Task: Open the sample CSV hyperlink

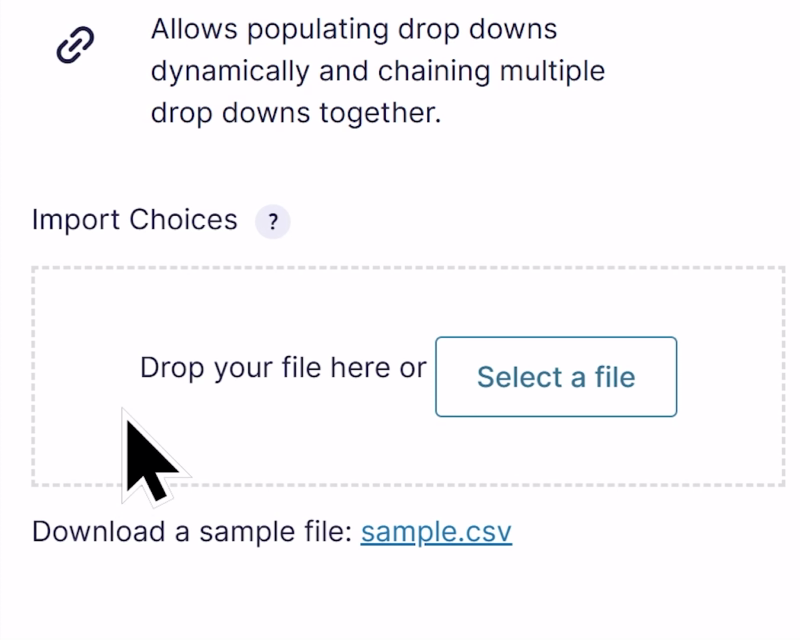Action: (x=436, y=531)
